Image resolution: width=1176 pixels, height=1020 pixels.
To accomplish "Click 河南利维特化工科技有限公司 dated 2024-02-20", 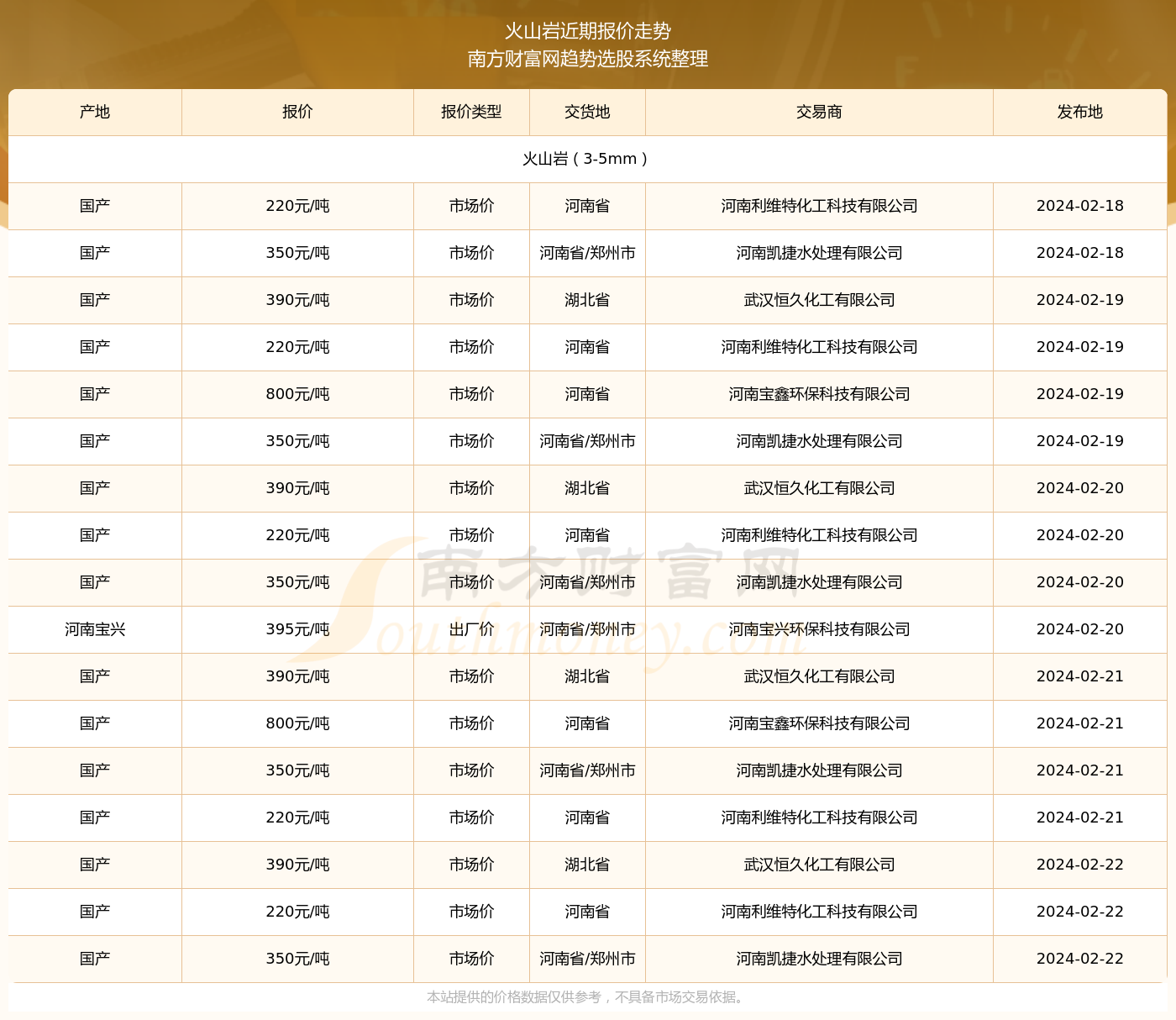I will [x=819, y=535].
